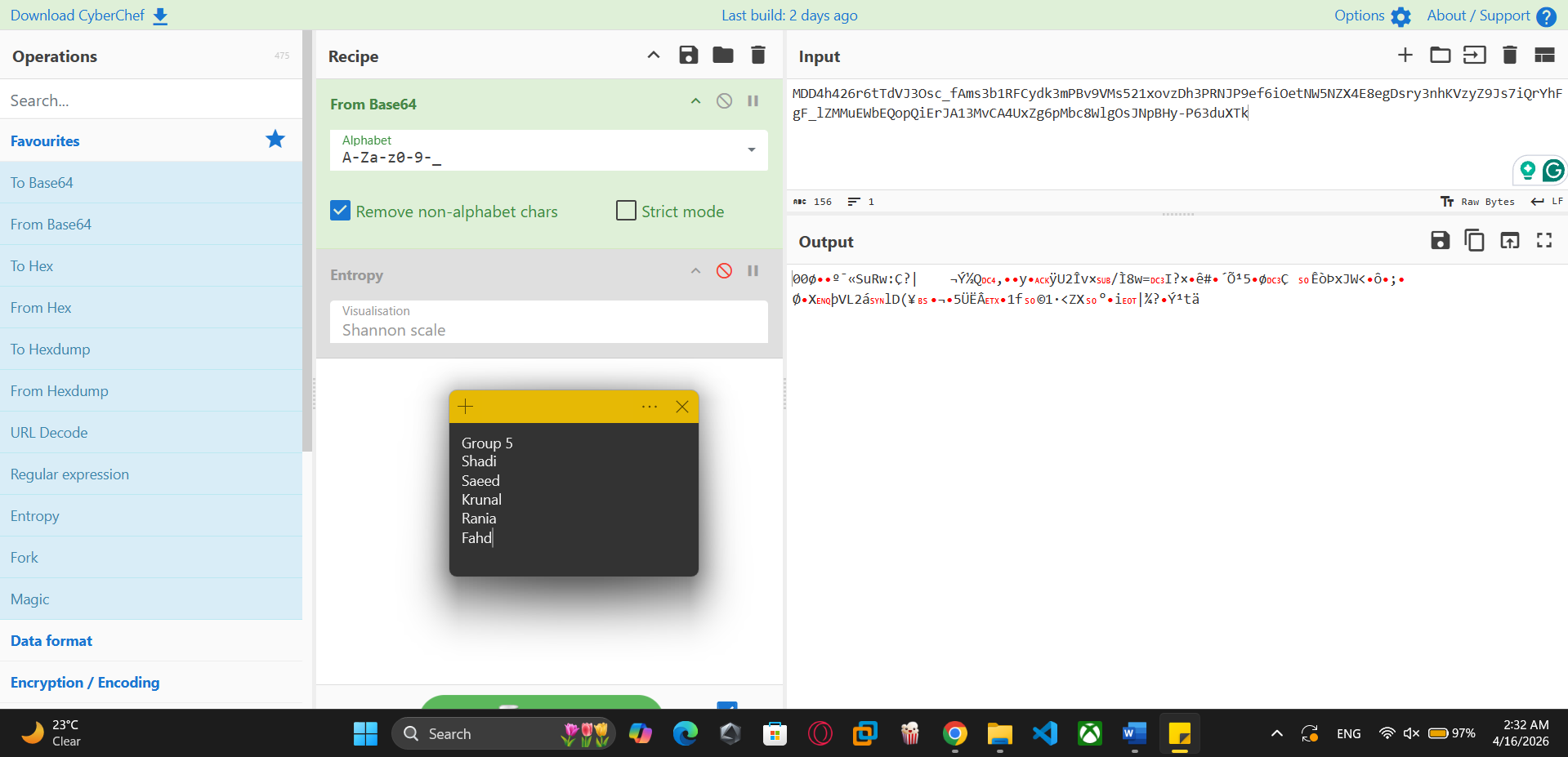Choose URL Decode operation
Viewport: 1568px width, 757px height.
(x=151, y=433)
